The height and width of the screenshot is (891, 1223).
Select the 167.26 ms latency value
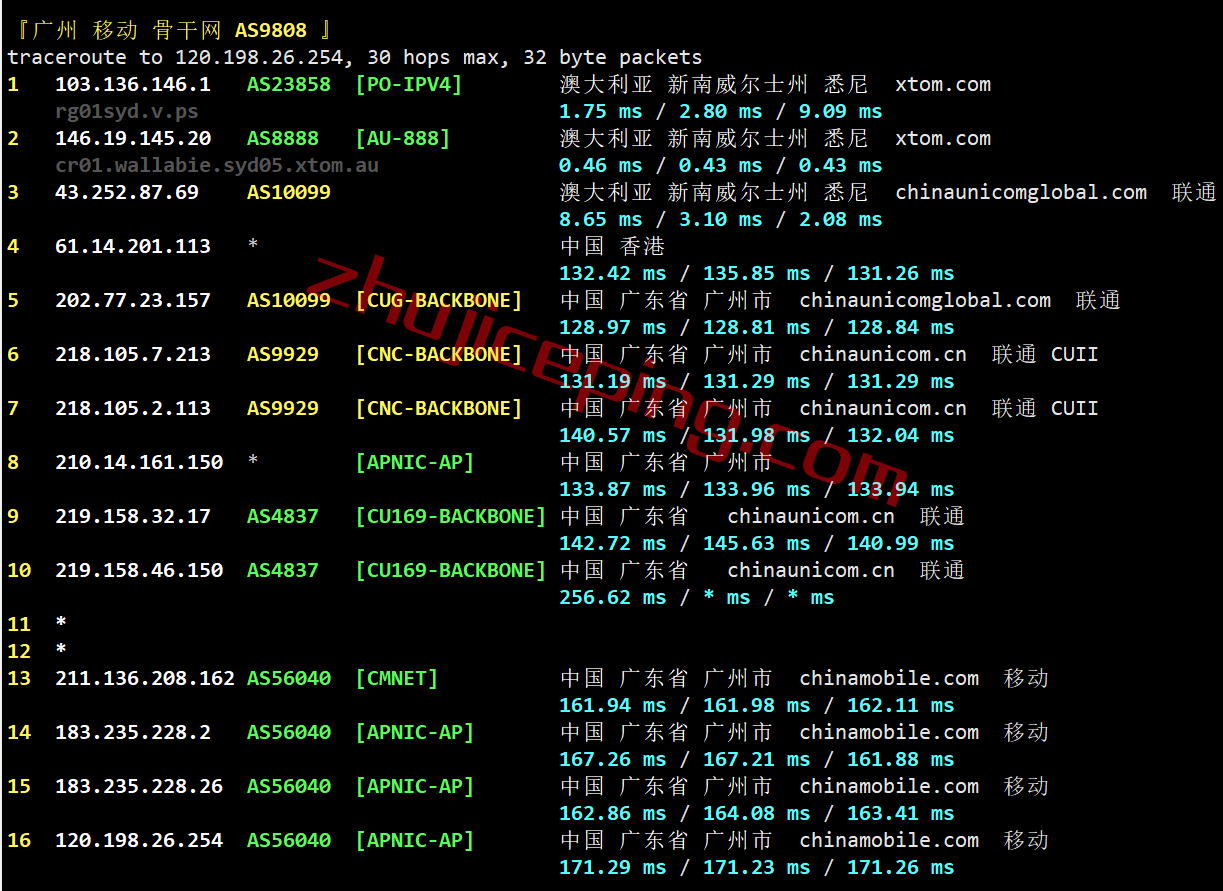coord(613,760)
